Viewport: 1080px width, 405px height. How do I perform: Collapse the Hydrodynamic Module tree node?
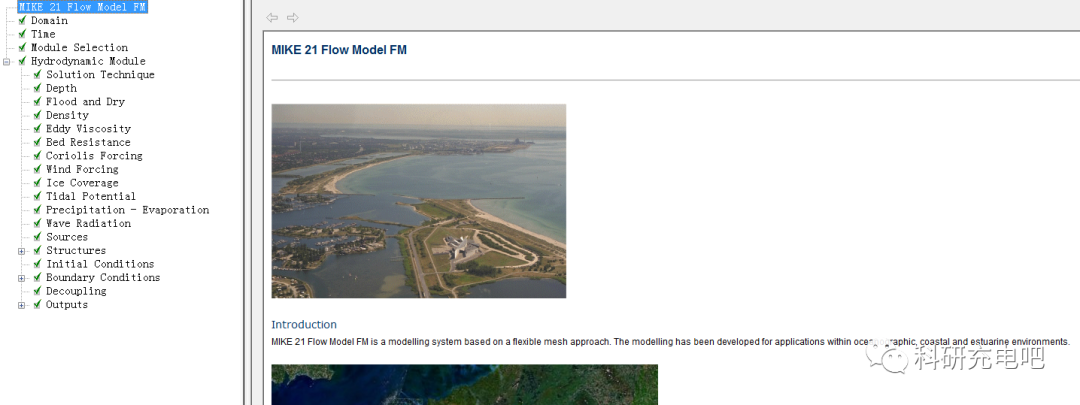pyautogui.click(x=6, y=61)
